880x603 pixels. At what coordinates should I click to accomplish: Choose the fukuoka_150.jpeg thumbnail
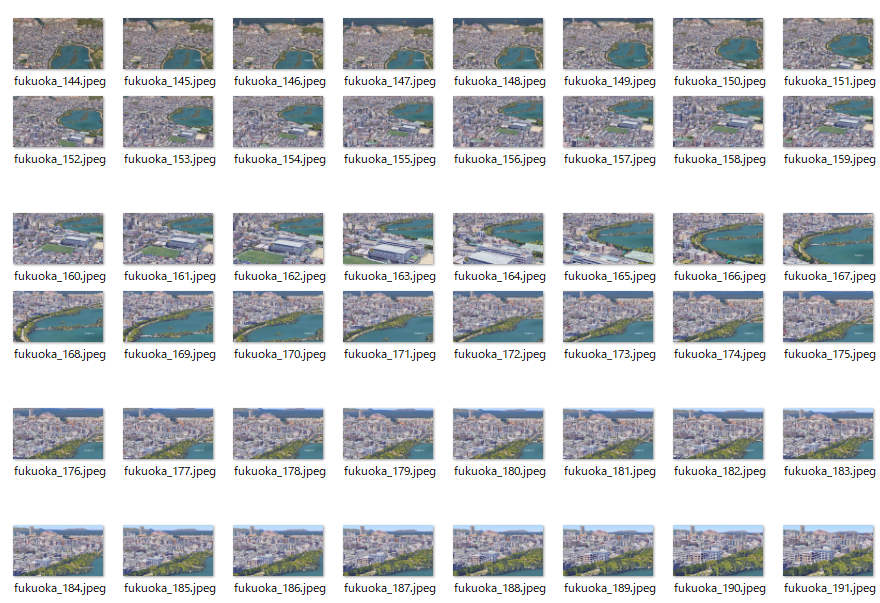click(718, 43)
